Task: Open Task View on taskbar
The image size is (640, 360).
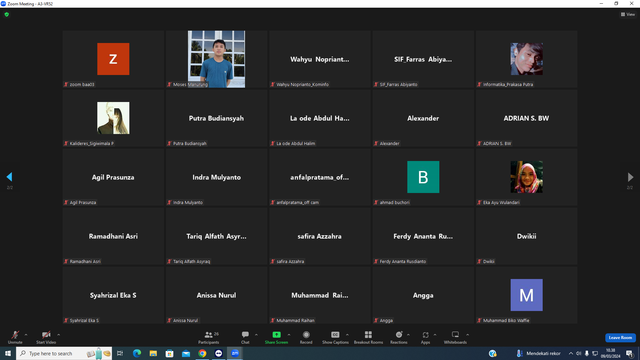Action: click(x=120, y=353)
